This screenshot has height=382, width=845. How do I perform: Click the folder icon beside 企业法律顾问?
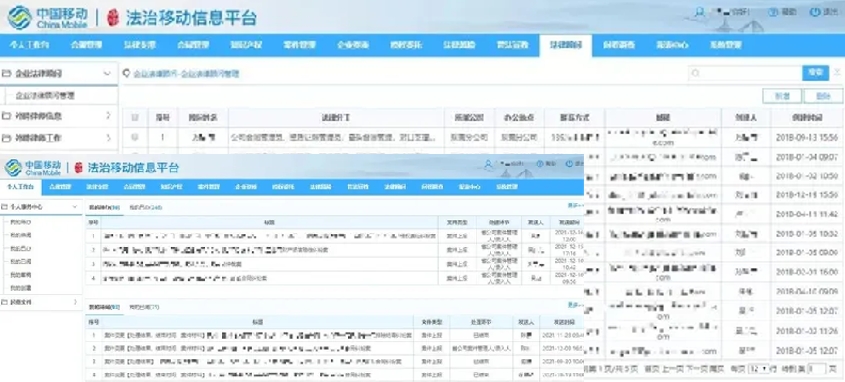[x=6, y=73]
